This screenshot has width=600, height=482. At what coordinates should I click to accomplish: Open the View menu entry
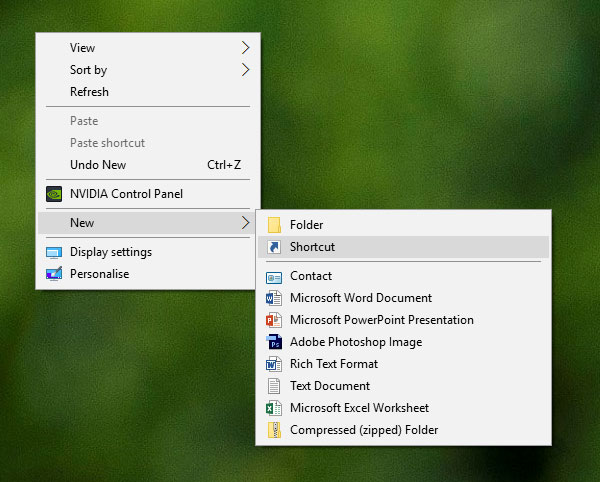[x=148, y=48]
